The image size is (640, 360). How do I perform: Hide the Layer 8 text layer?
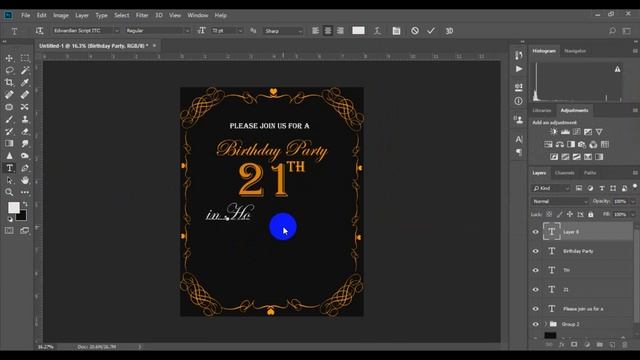536,232
